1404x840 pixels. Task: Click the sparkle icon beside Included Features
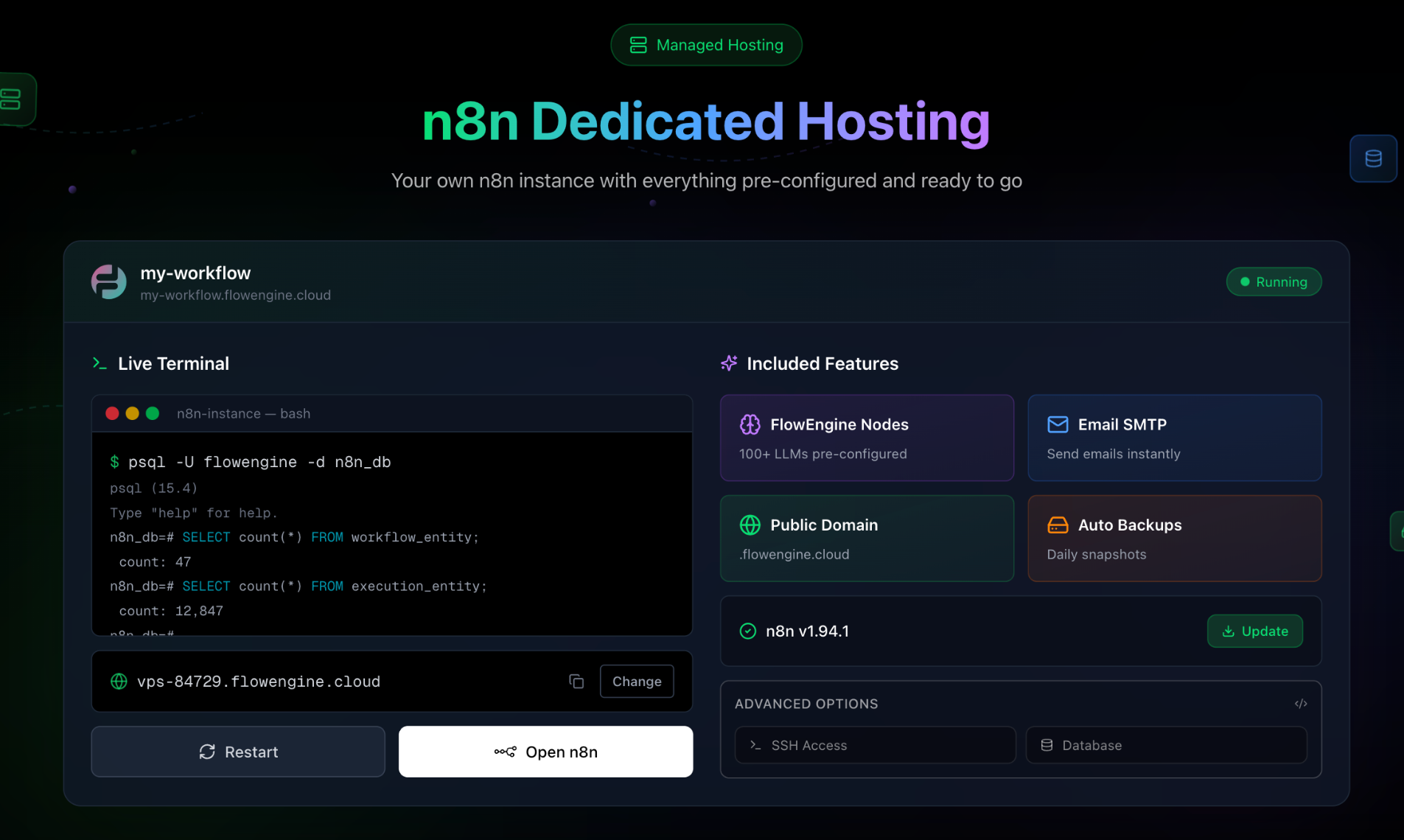729,363
